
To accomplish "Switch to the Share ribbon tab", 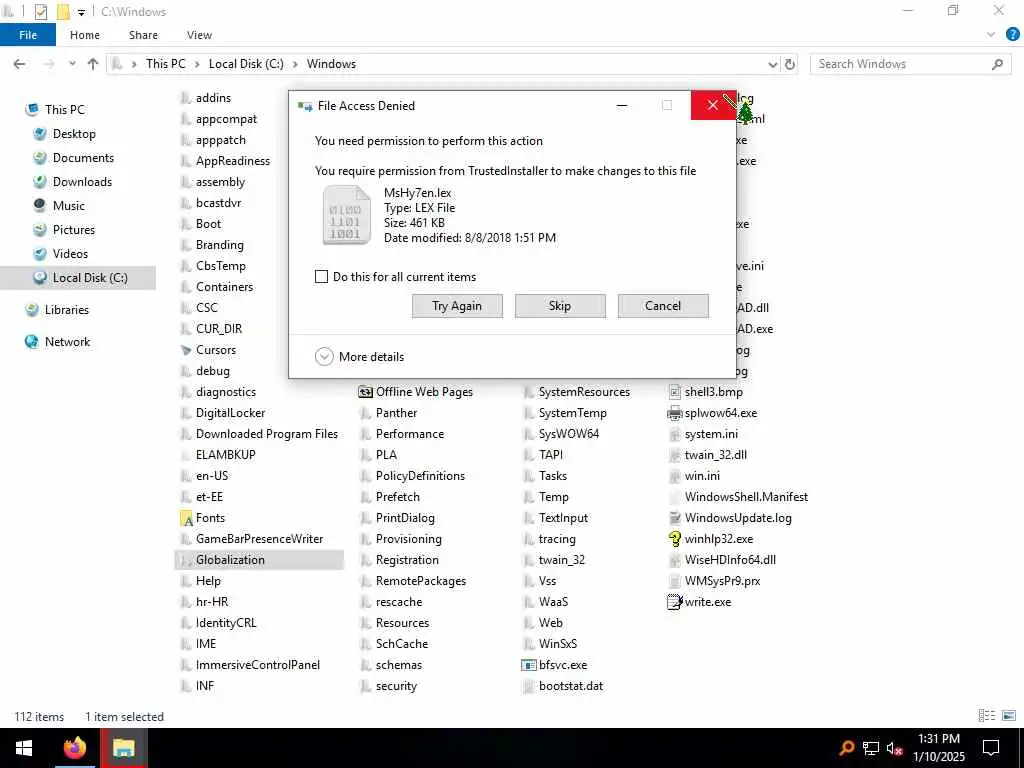I will pyautogui.click(x=143, y=35).
